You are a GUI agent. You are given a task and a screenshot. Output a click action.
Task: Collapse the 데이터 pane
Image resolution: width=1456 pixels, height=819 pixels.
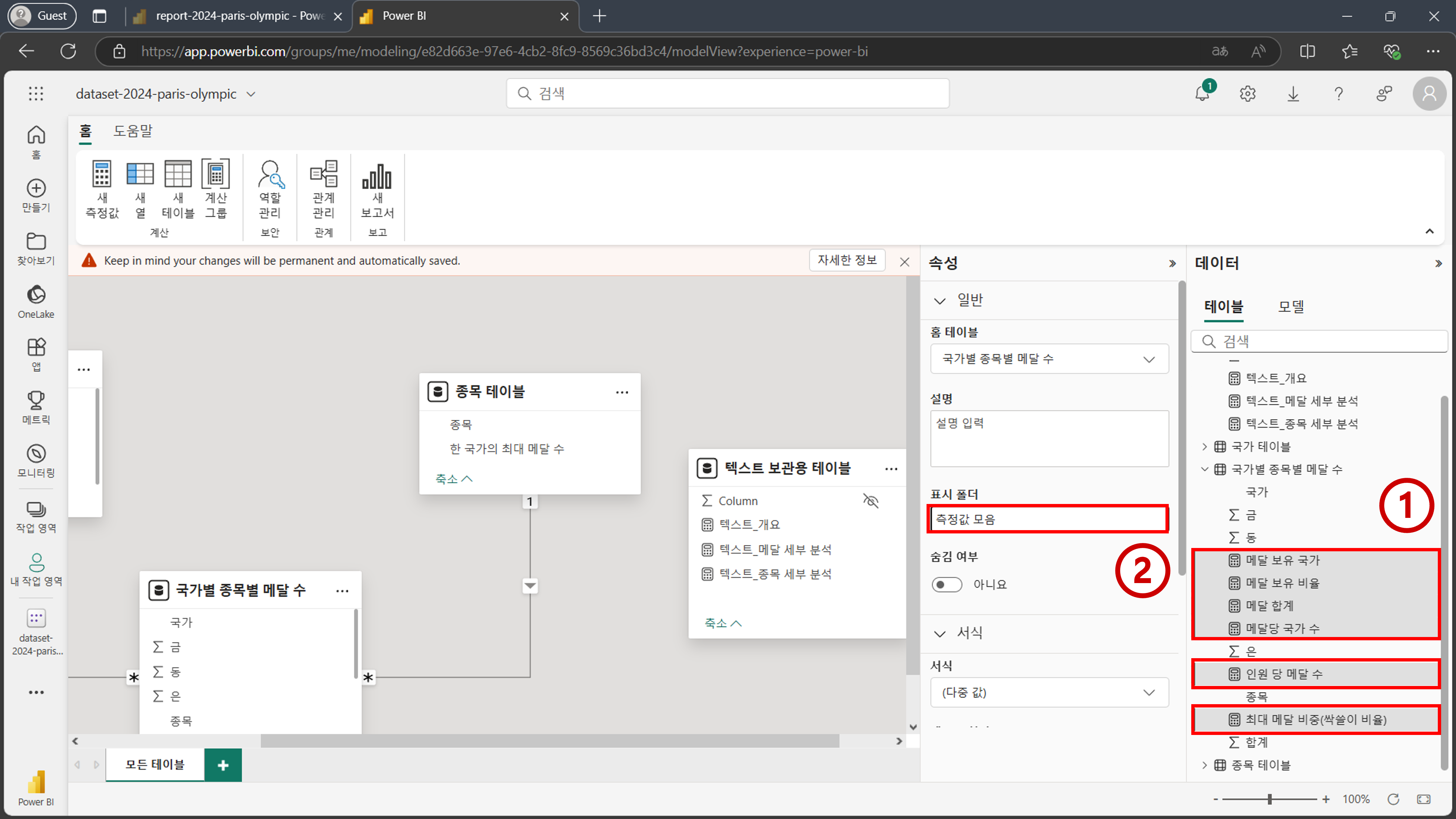point(1438,263)
